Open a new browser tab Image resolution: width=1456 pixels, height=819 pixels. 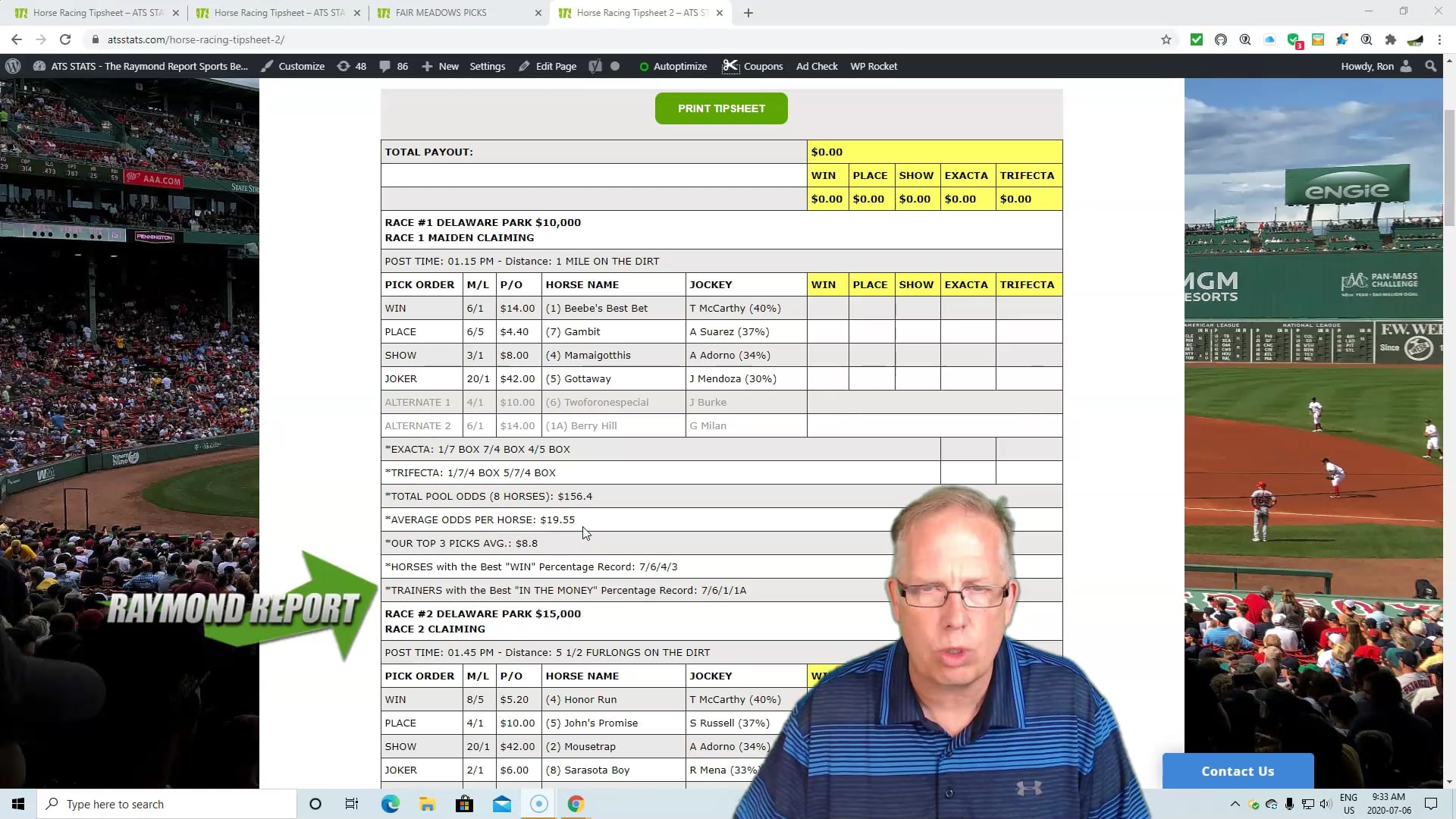pos(748,13)
